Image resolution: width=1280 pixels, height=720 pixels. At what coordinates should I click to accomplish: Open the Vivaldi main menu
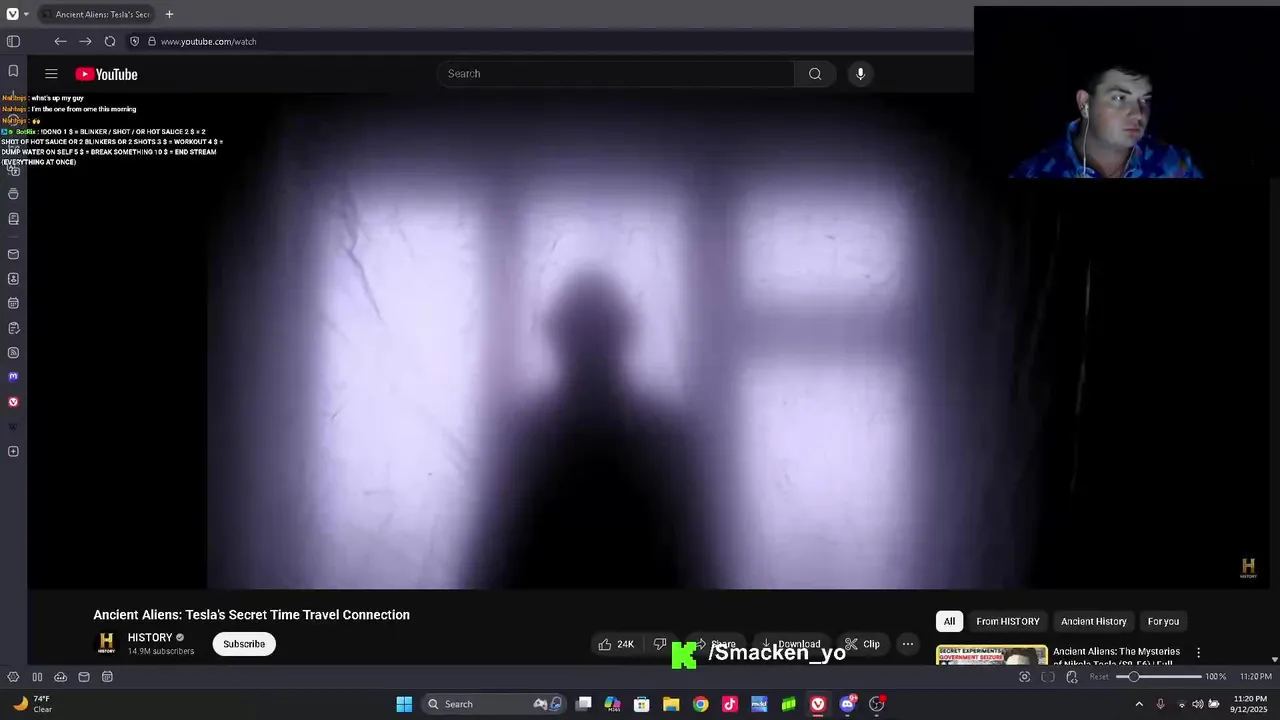[12, 14]
